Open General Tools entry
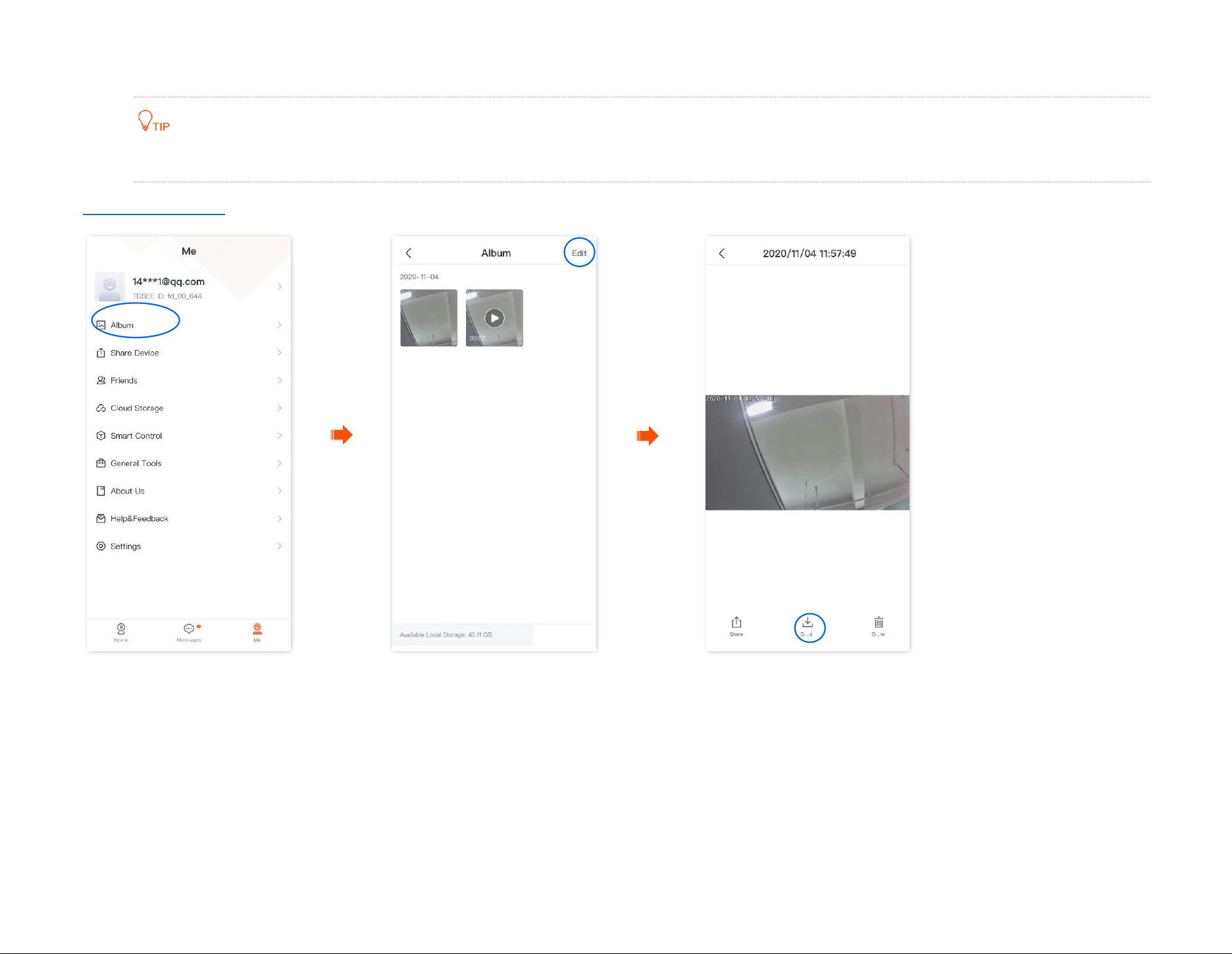This screenshot has width=1232, height=954. [189, 463]
